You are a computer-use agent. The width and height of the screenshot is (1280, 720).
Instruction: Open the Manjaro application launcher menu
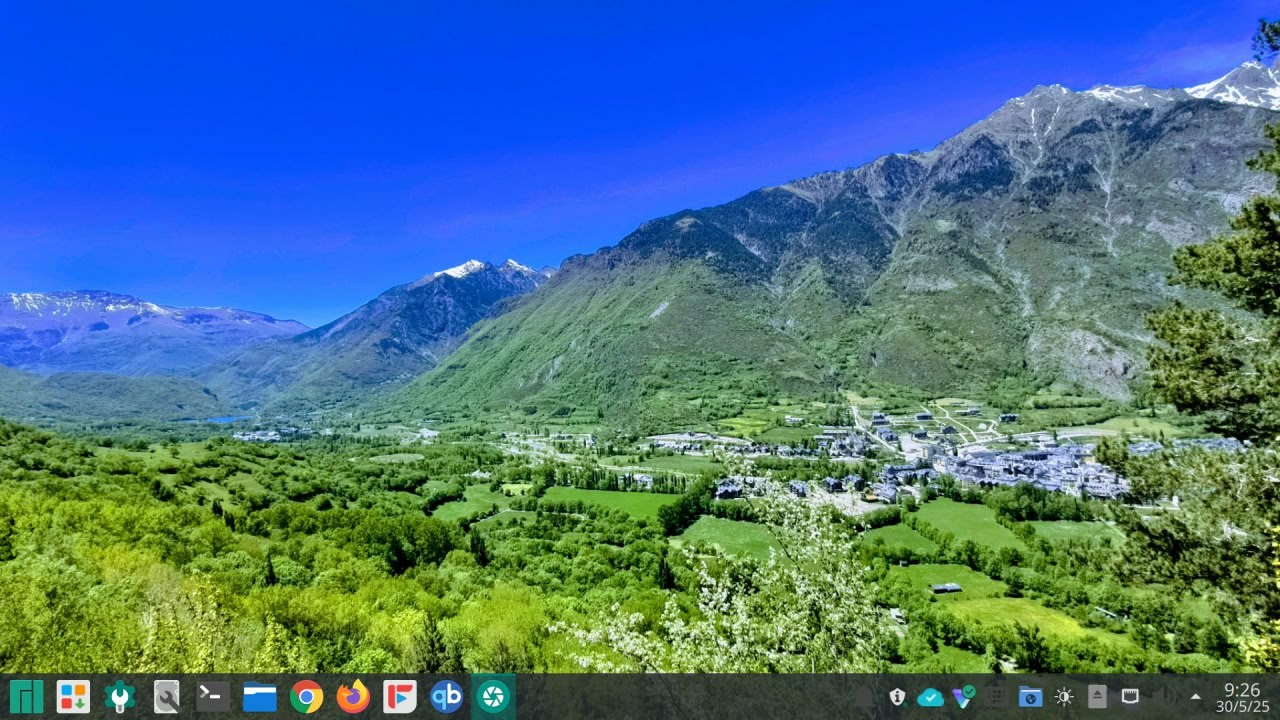point(26,696)
